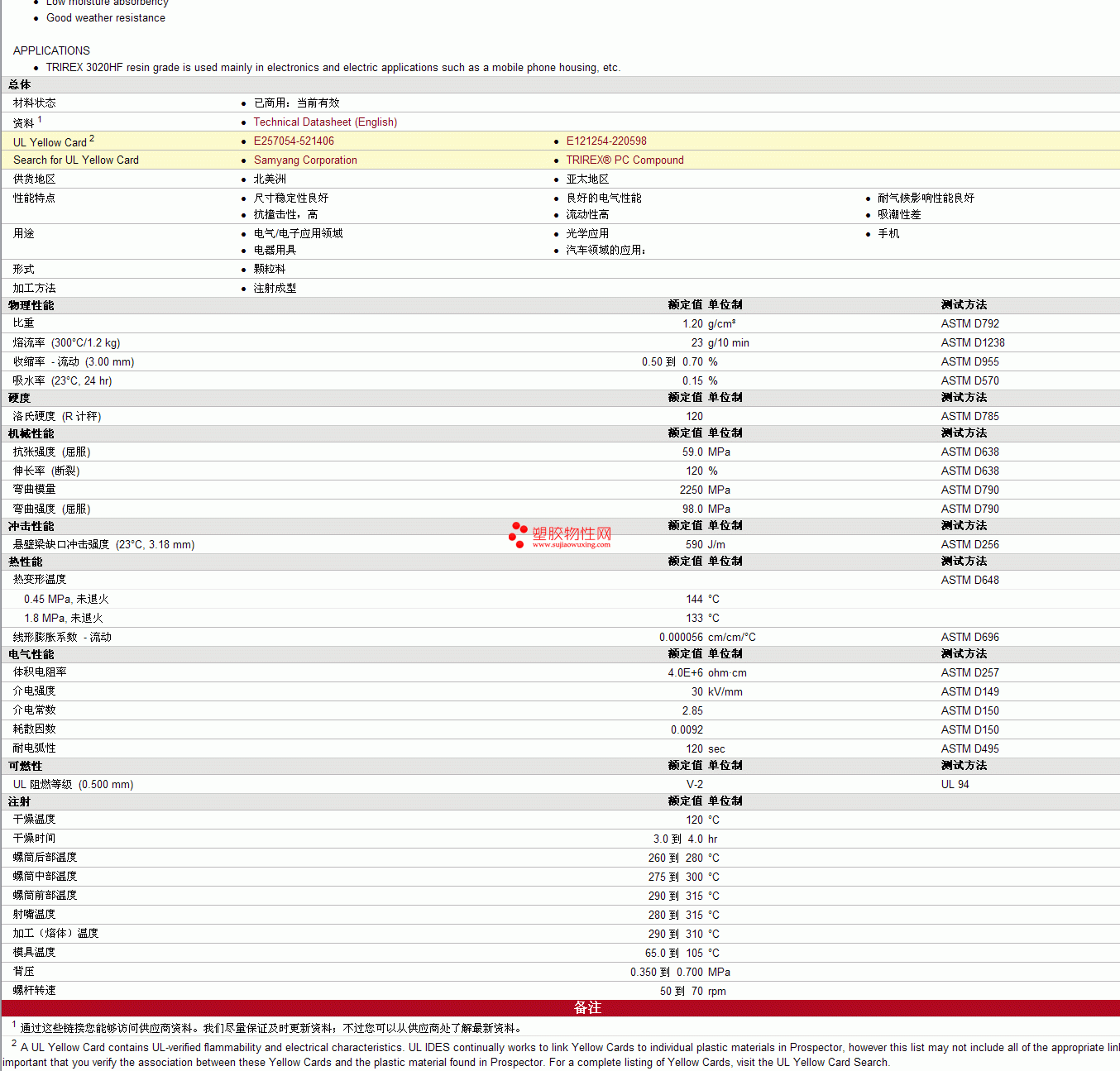Image resolution: width=1120 pixels, height=1071 pixels.
Task: Click the 冲击性能 section header
Action: click(31, 526)
